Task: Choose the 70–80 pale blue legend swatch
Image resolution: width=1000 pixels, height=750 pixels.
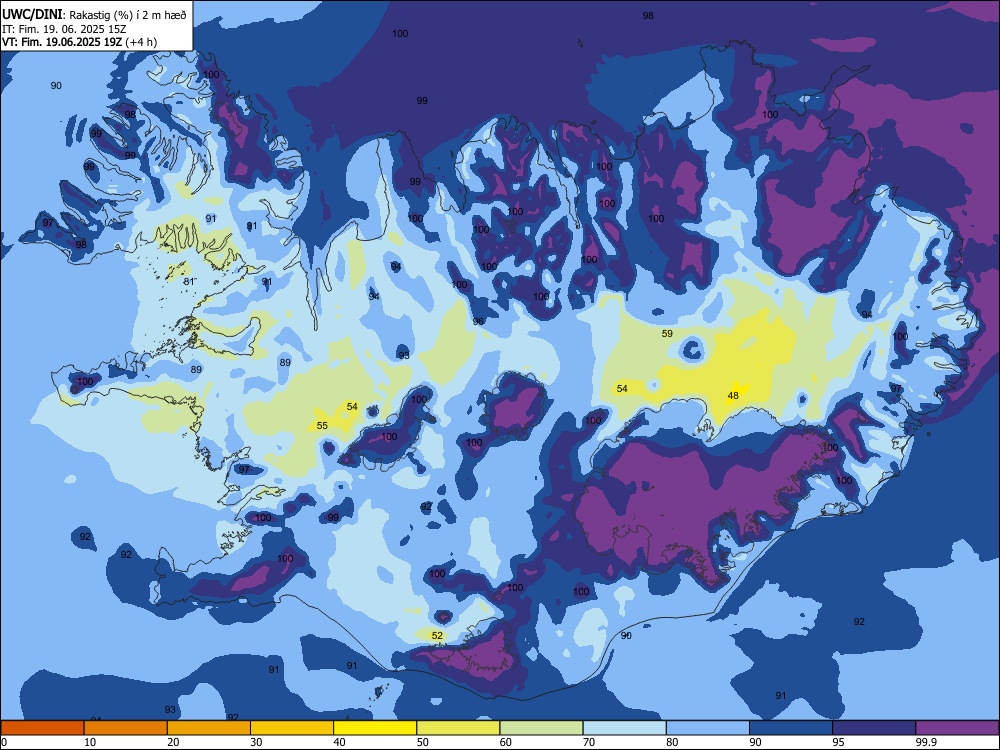Action: click(624, 728)
